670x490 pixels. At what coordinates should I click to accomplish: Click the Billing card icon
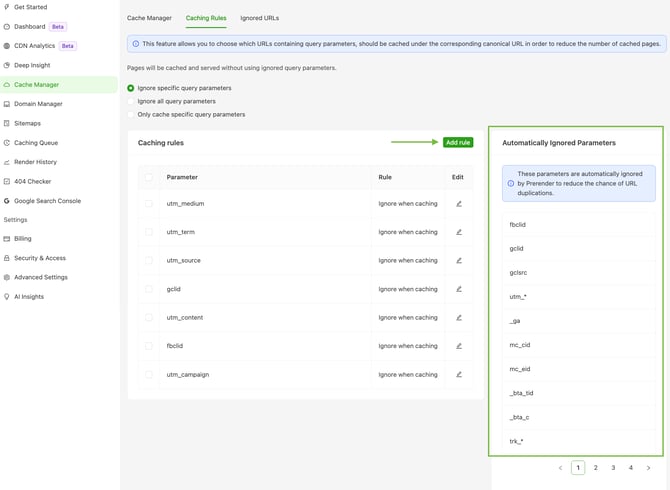(6, 239)
